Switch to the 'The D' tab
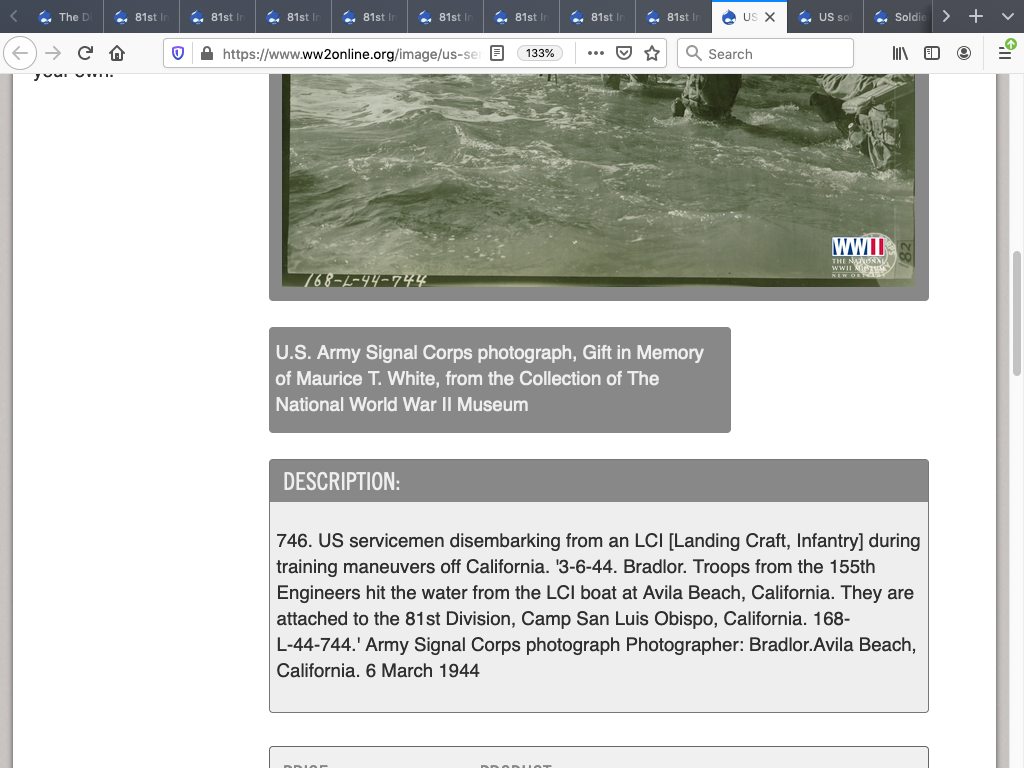The height and width of the screenshot is (768, 1024). 64,17
